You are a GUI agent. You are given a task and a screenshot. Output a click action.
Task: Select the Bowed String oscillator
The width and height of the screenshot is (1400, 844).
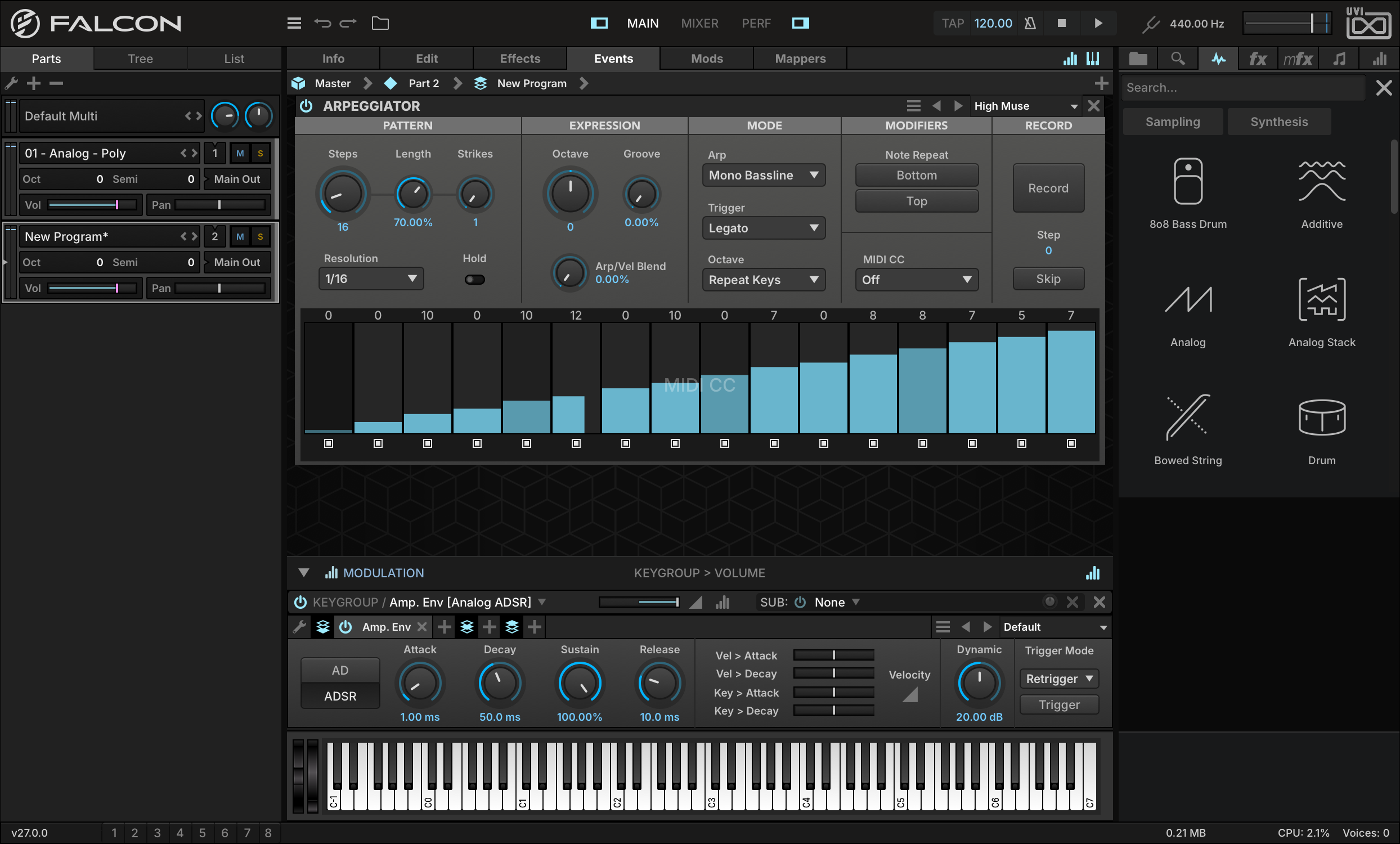coord(1187,430)
